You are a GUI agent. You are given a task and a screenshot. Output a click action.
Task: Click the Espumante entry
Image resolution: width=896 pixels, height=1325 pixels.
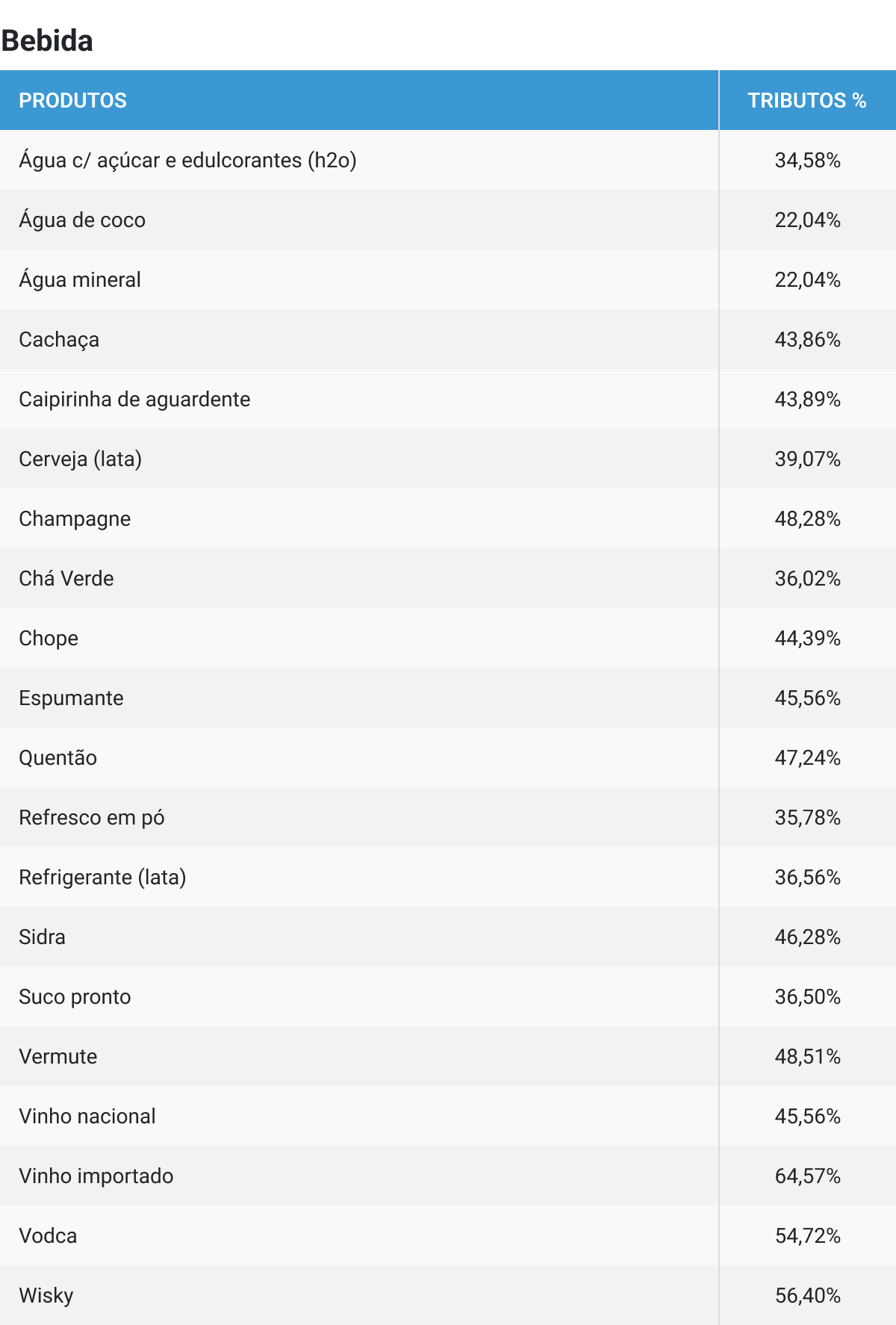pyautogui.click(x=71, y=698)
